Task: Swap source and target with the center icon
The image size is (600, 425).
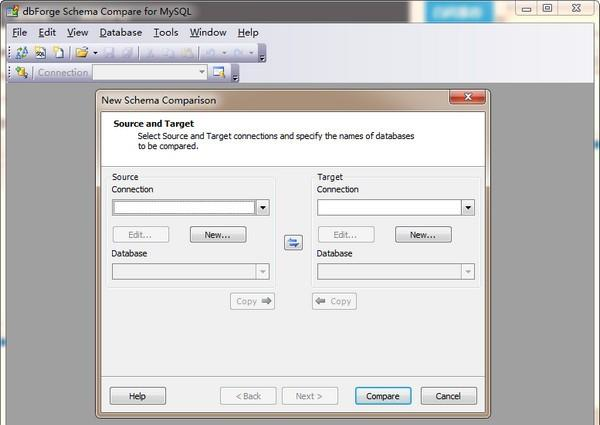Action: tap(293, 243)
